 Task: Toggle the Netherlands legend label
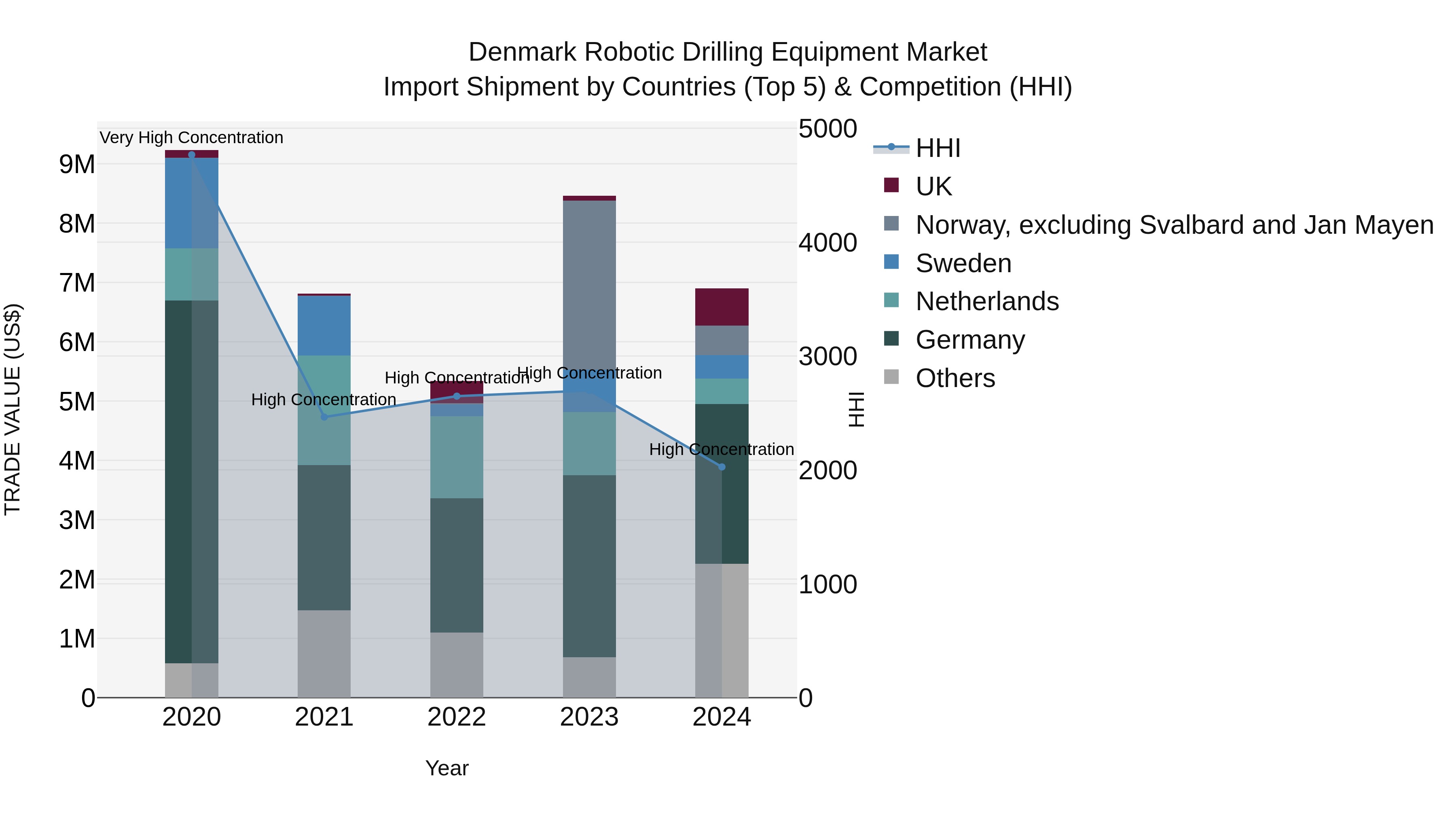pyautogui.click(x=987, y=301)
